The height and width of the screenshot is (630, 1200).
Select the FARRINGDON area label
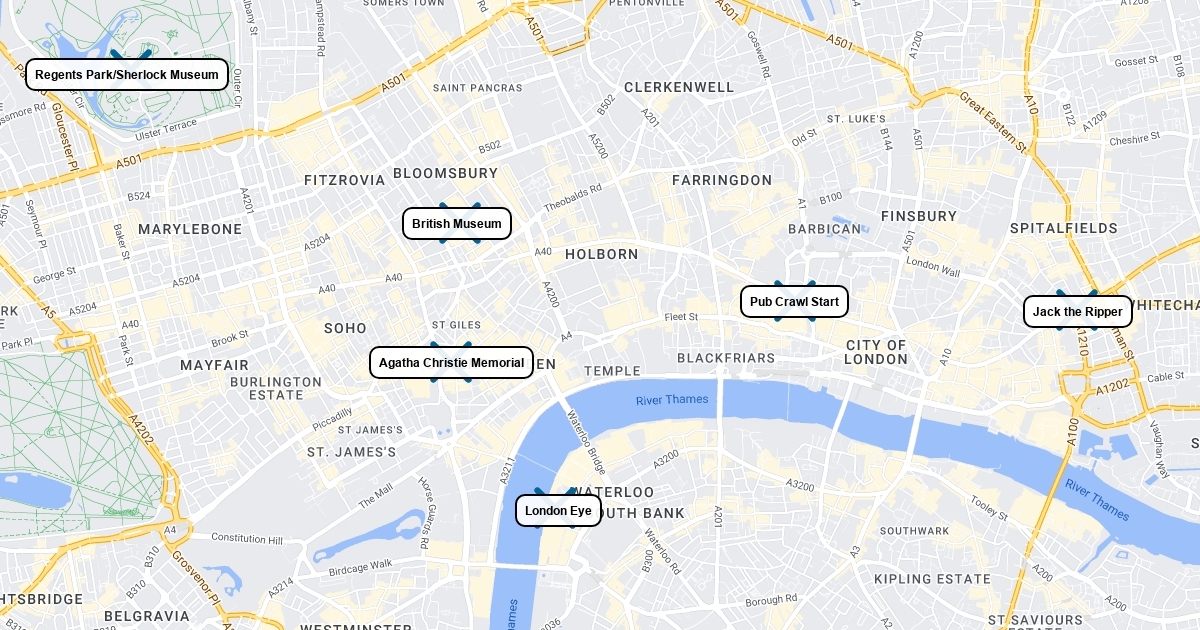coord(722,180)
